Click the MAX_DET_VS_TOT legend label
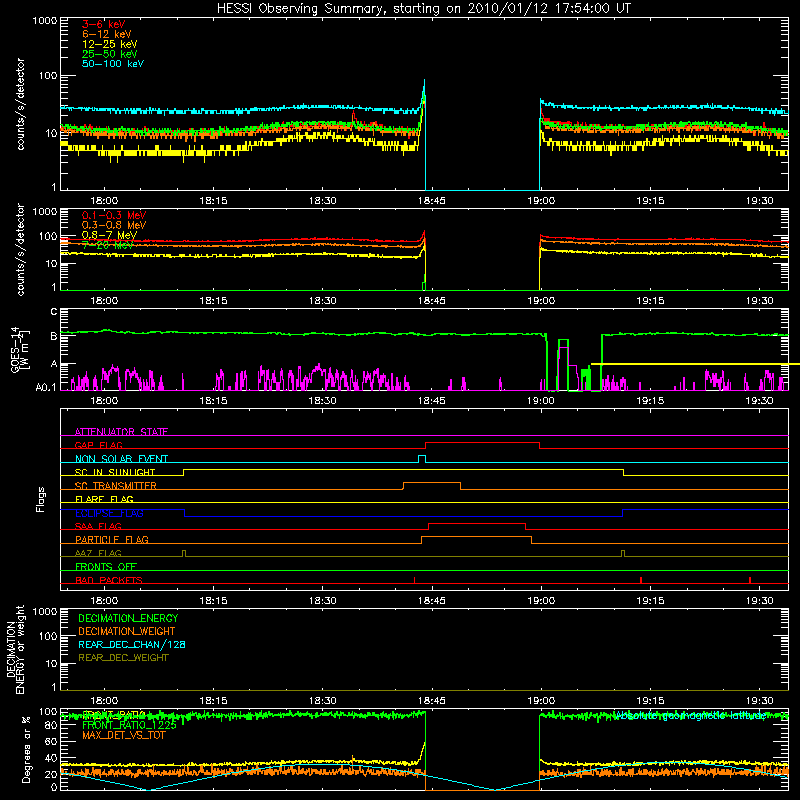Screen dimensions: 800x800 coord(123,735)
